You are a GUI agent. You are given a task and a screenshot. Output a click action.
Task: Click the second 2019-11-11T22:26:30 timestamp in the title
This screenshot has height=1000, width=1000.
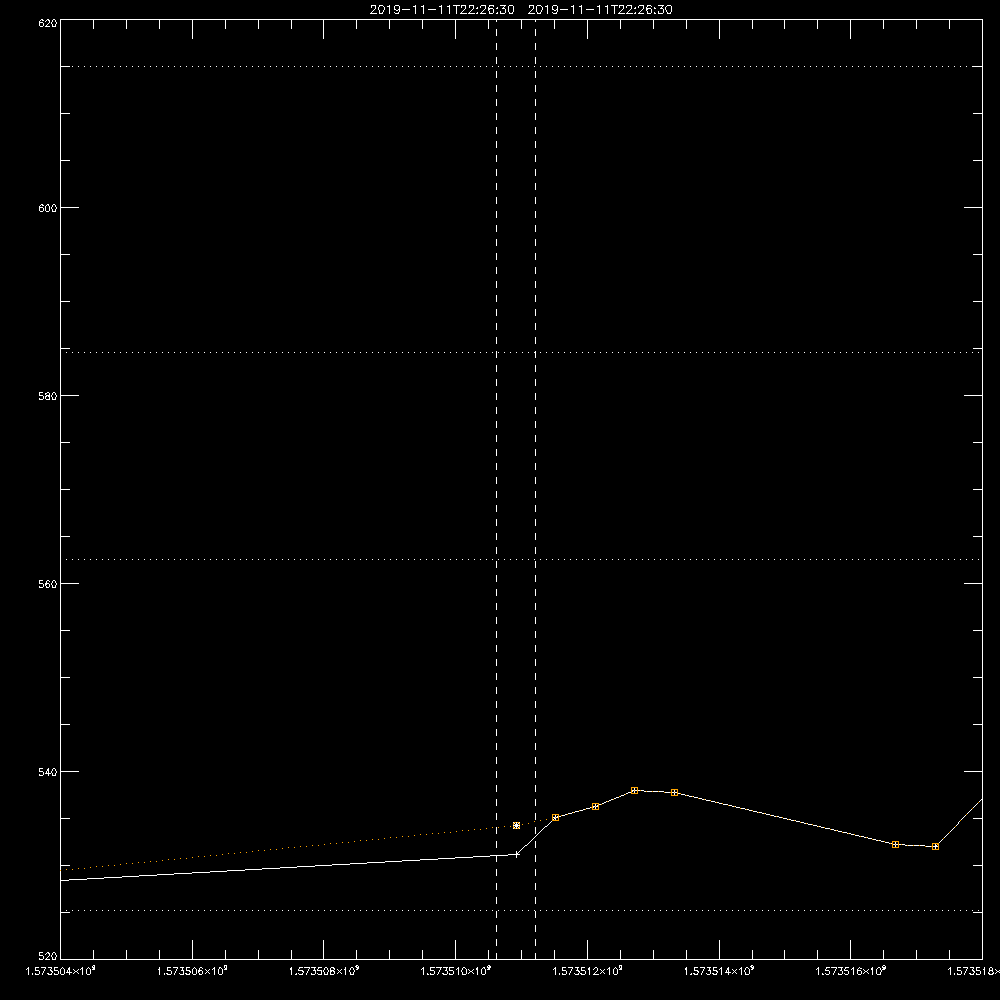(600, 10)
